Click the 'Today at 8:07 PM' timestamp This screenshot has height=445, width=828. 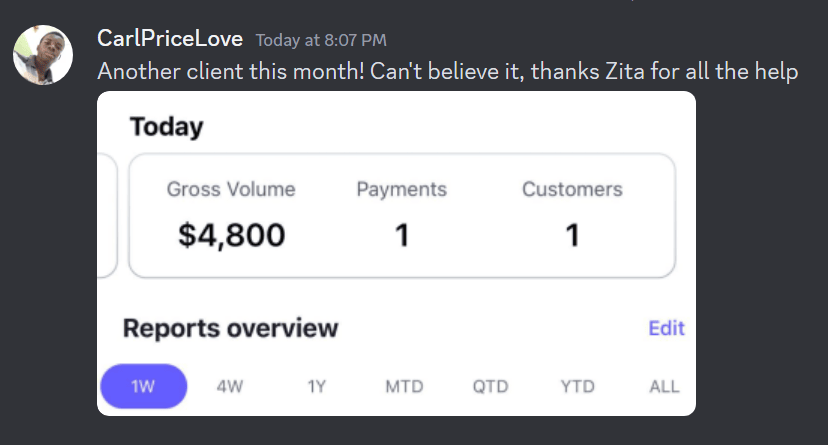[321, 40]
